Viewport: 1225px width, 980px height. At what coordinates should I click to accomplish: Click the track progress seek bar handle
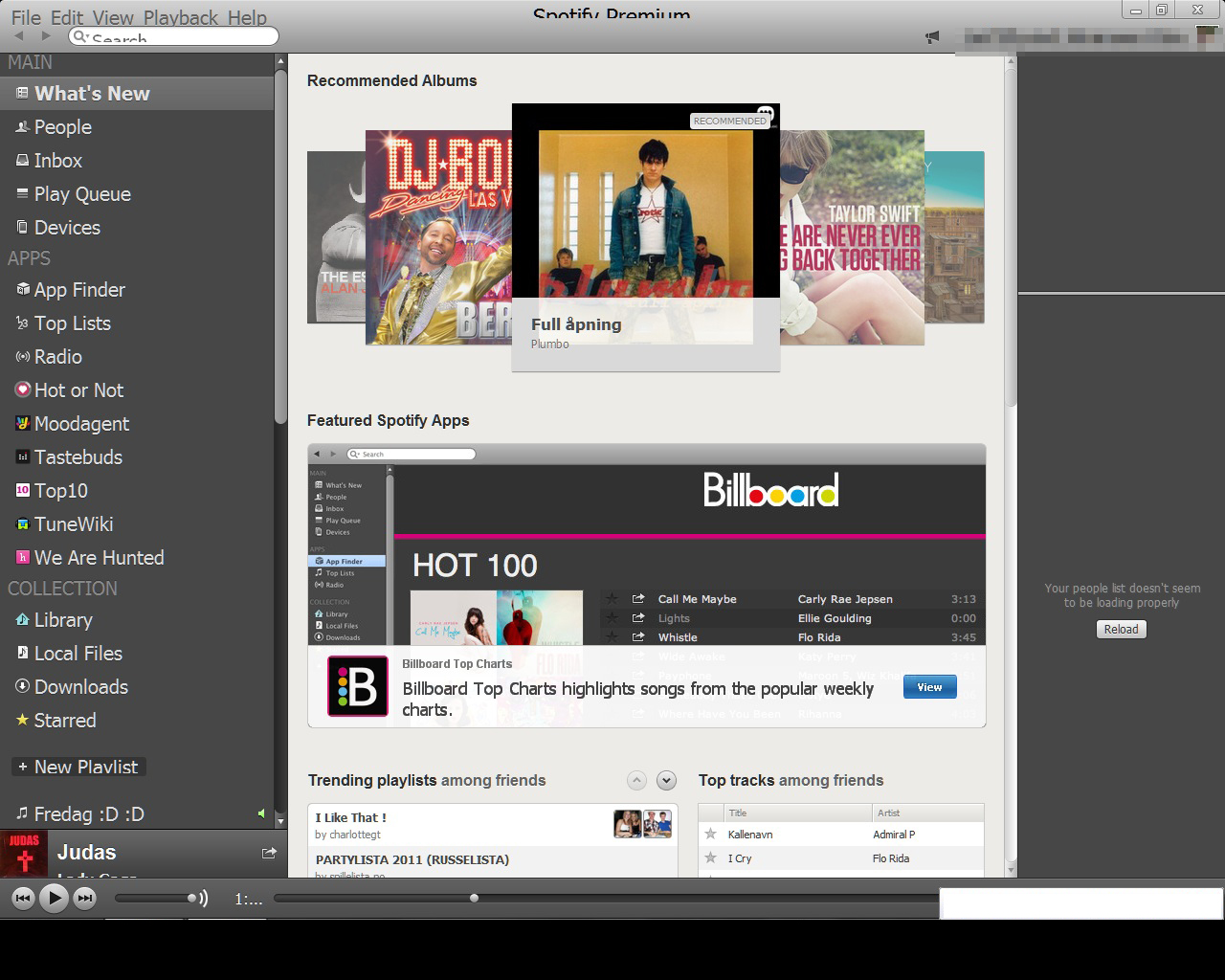(474, 898)
